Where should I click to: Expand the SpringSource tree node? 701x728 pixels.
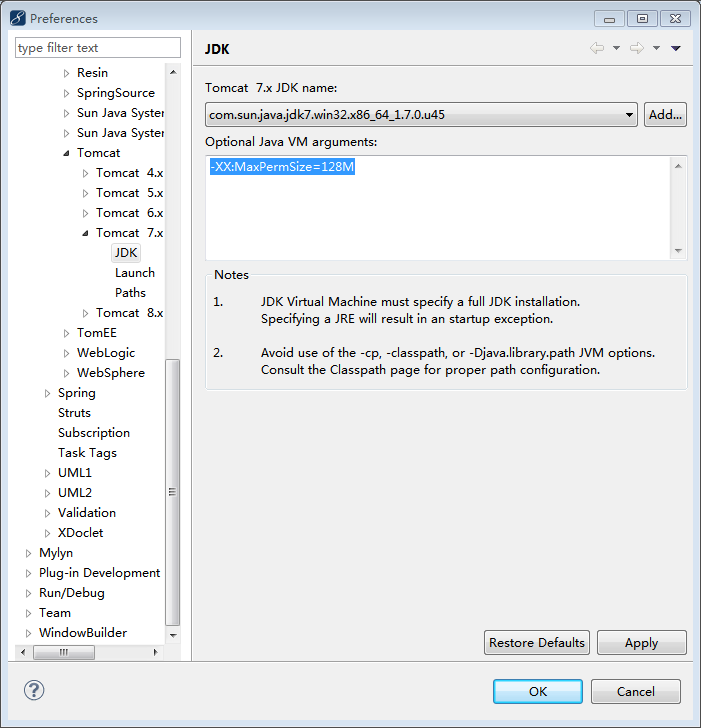[x=66, y=93]
